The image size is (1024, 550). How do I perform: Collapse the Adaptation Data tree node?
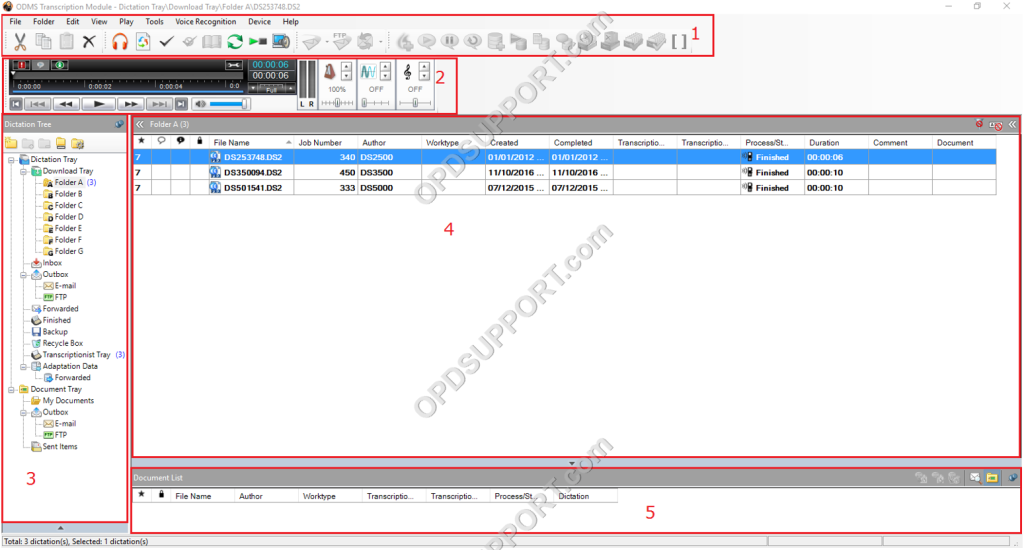click(x=24, y=366)
